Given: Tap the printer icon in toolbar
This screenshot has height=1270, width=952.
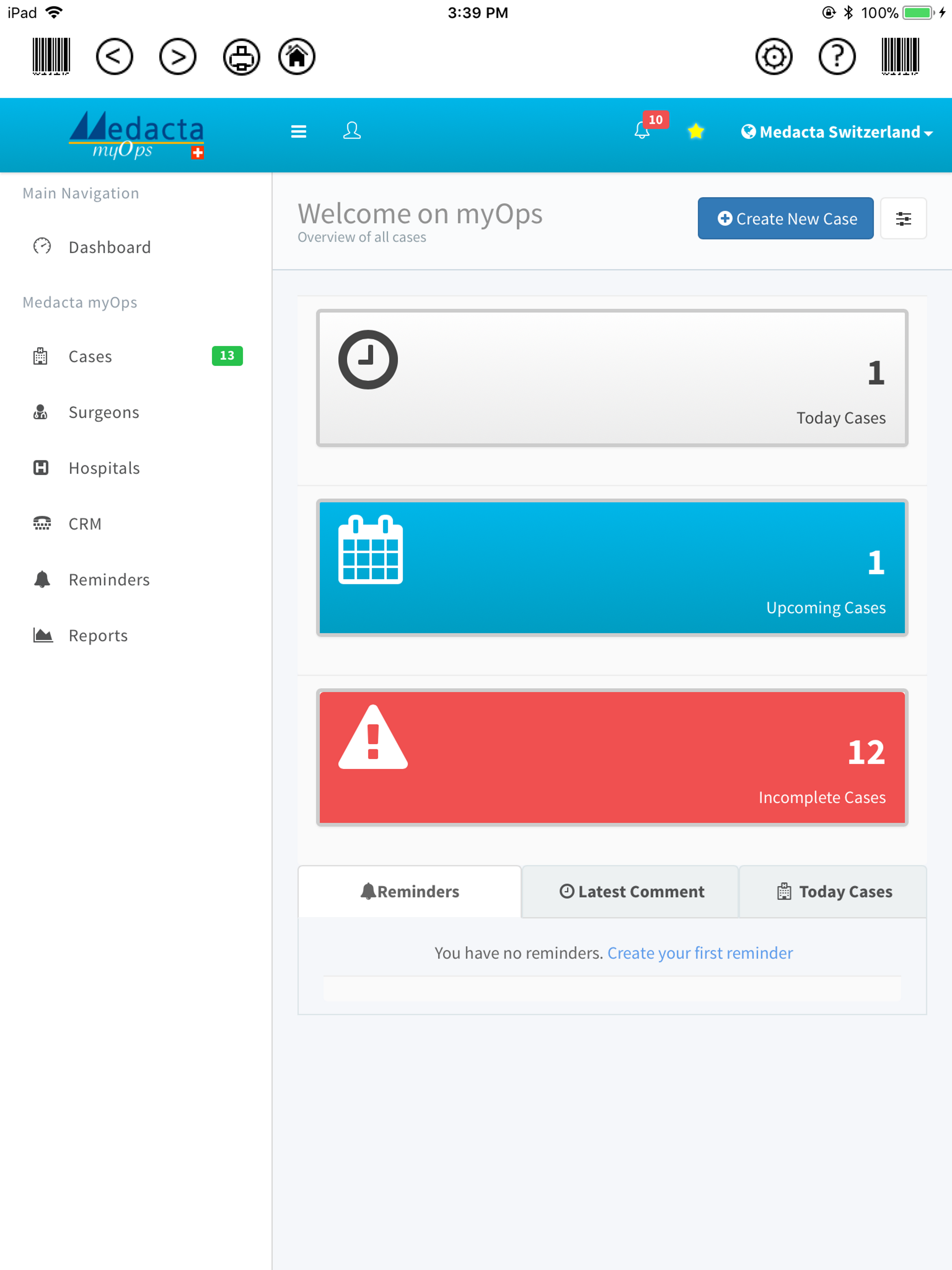Looking at the screenshot, I should click(241, 56).
